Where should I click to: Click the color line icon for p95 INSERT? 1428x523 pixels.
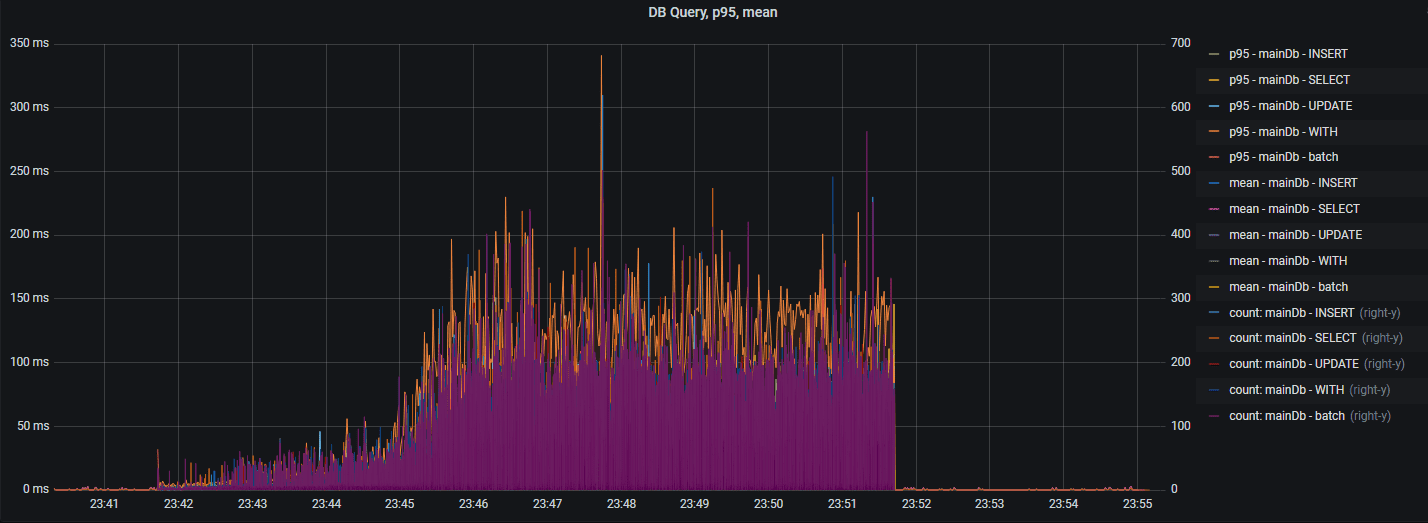pyautogui.click(x=1214, y=54)
